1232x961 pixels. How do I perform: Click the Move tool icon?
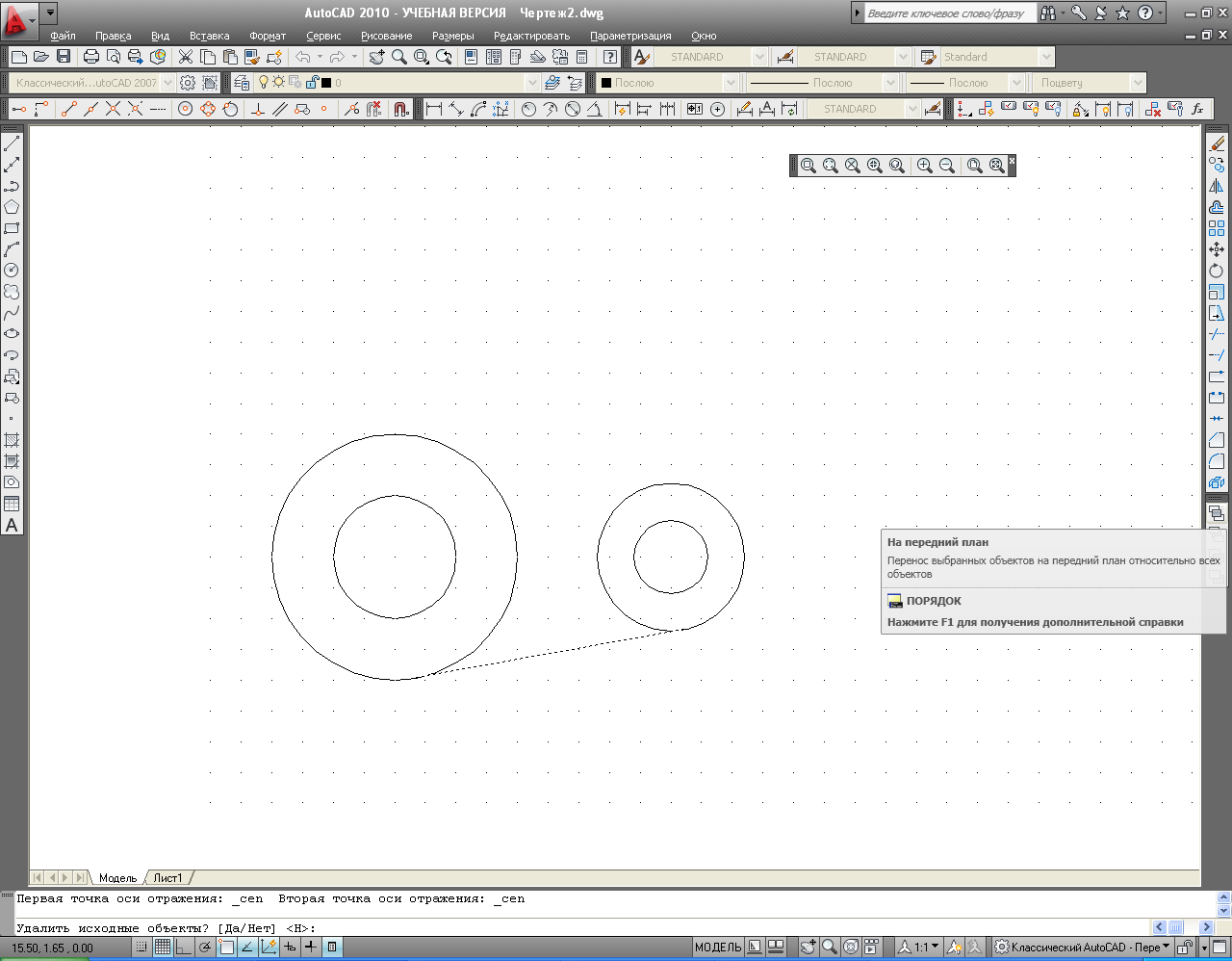1217,249
